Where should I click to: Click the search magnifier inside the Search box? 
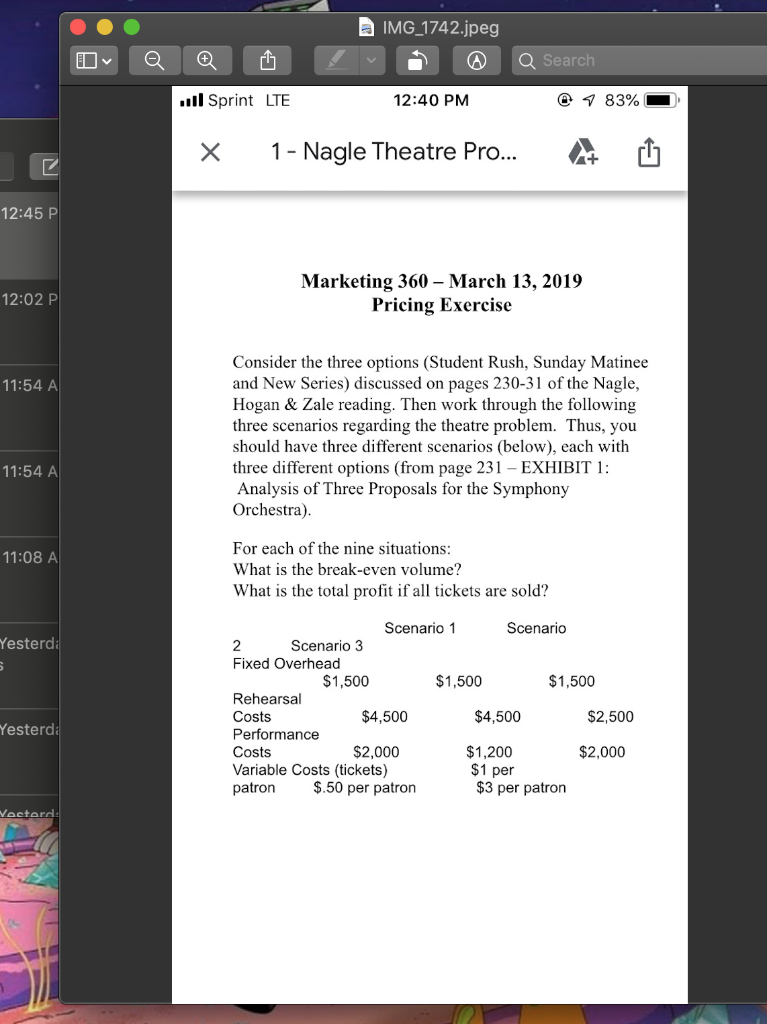527,60
